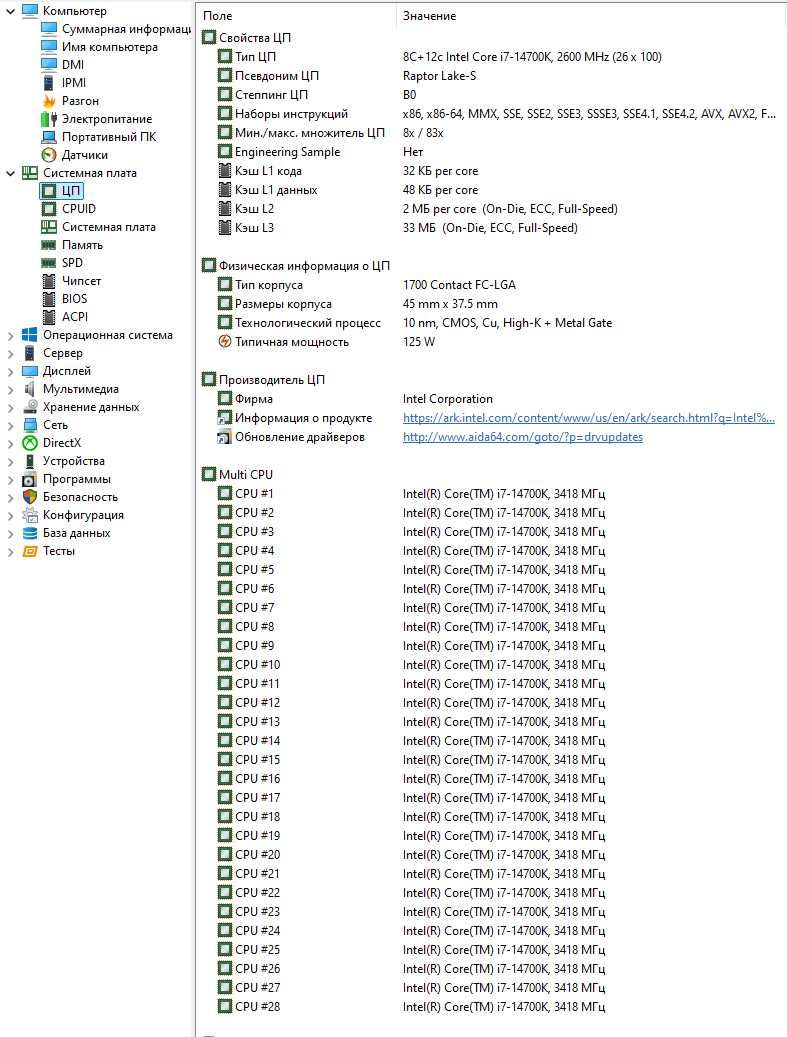Image resolution: width=787 pixels, height=1037 pixels.
Task: Expand the Сервер tree node
Action: [10, 353]
